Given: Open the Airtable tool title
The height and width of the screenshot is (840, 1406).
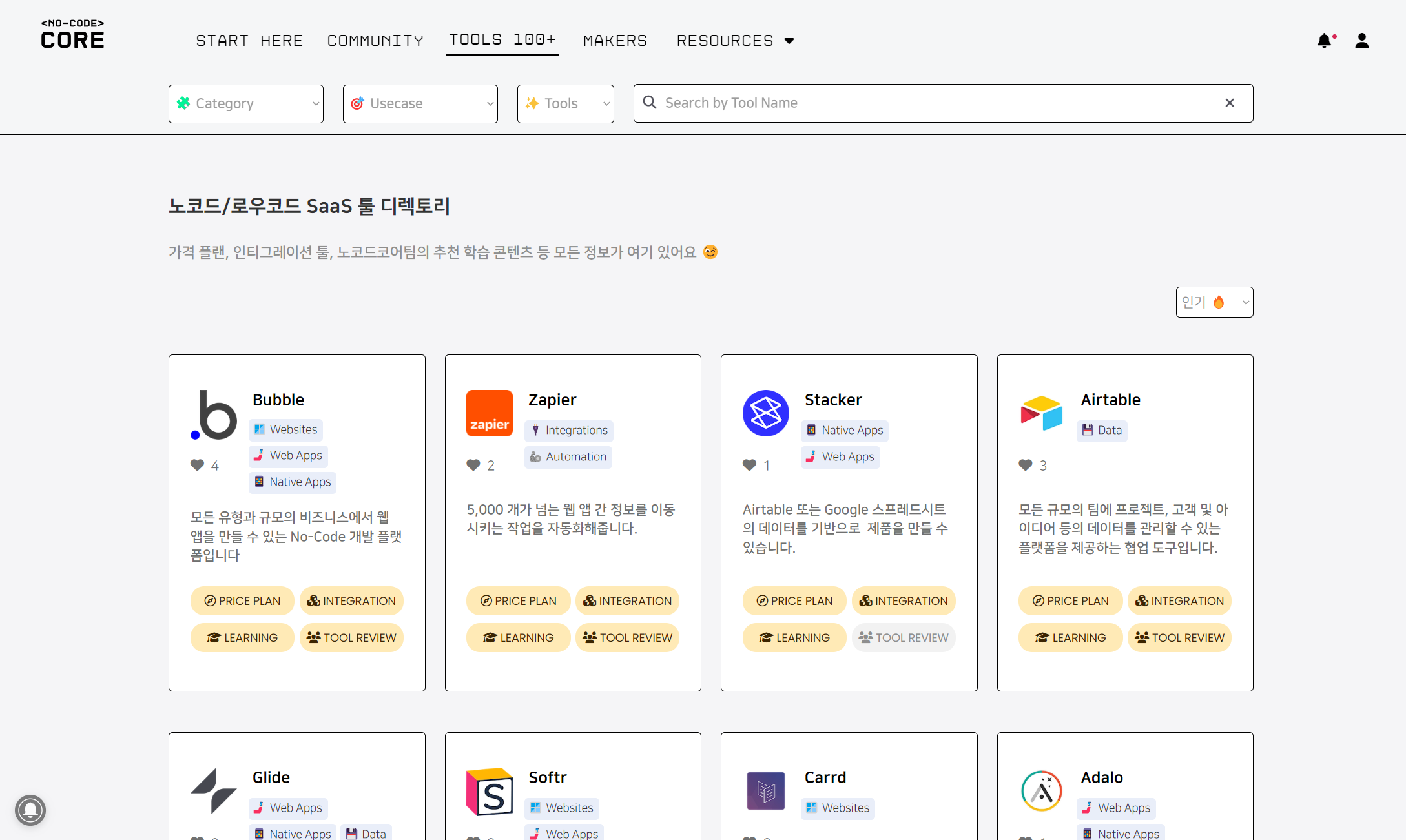Looking at the screenshot, I should [1111, 400].
